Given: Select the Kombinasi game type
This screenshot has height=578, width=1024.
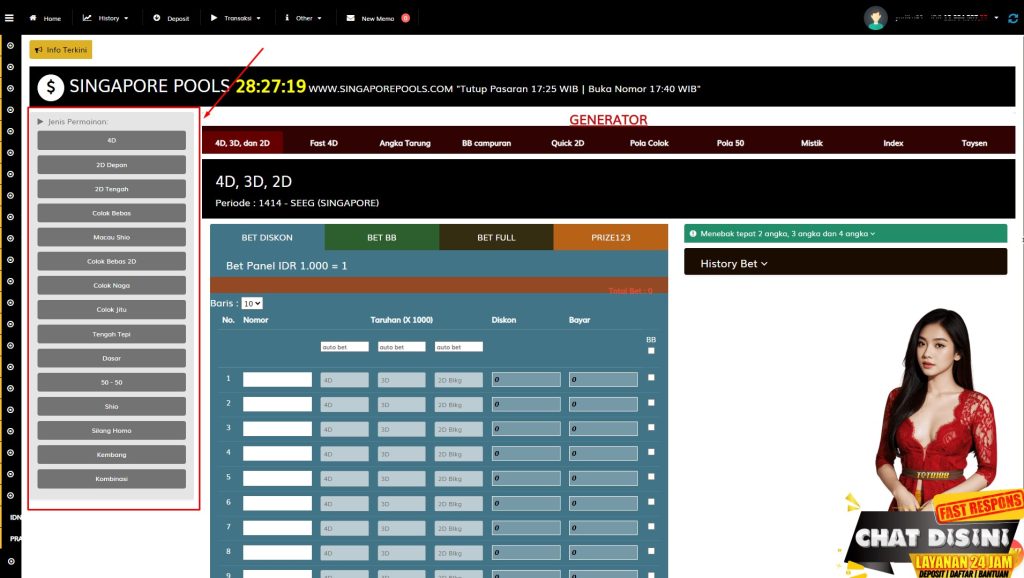Looking at the screenshot, I should [x=112, y=479].
